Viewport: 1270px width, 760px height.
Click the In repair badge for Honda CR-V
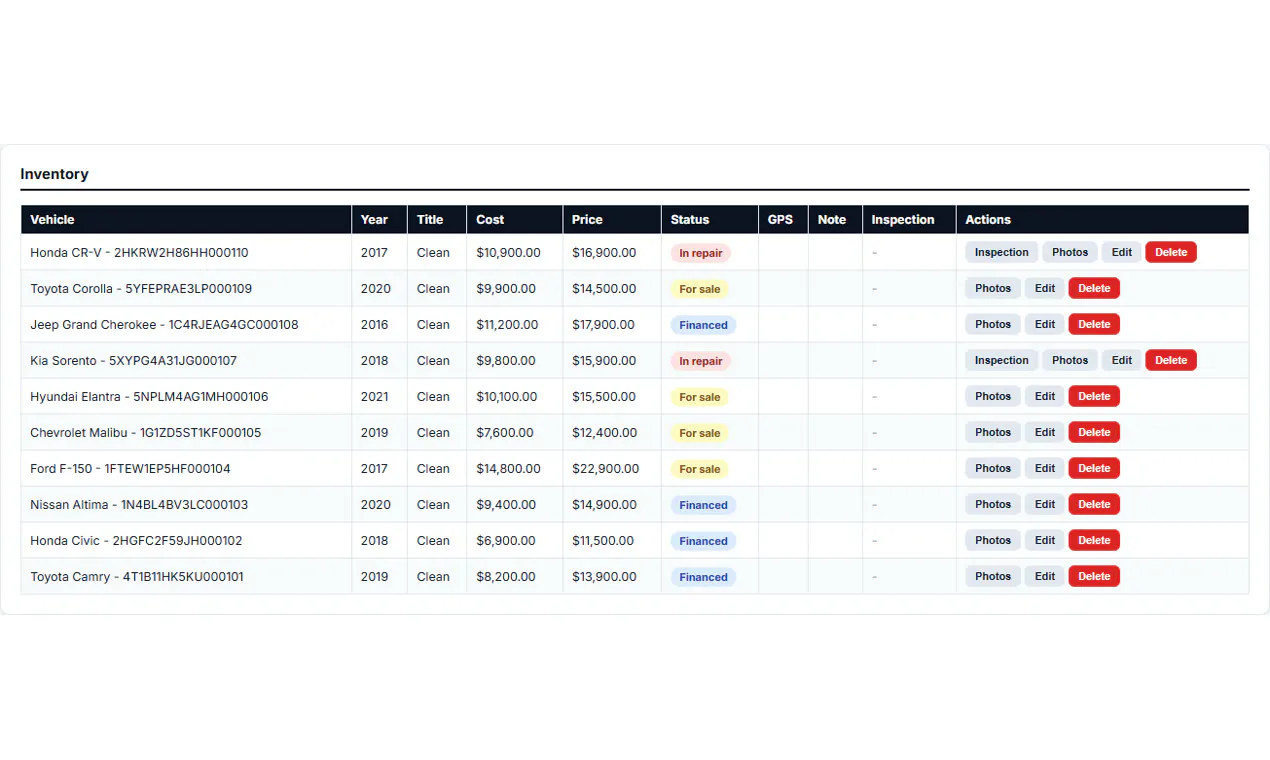700,253
